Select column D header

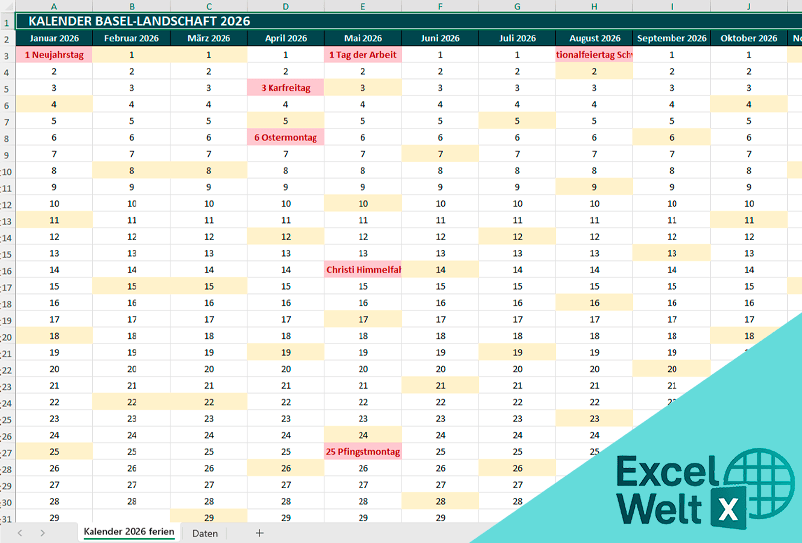(286, 6)
